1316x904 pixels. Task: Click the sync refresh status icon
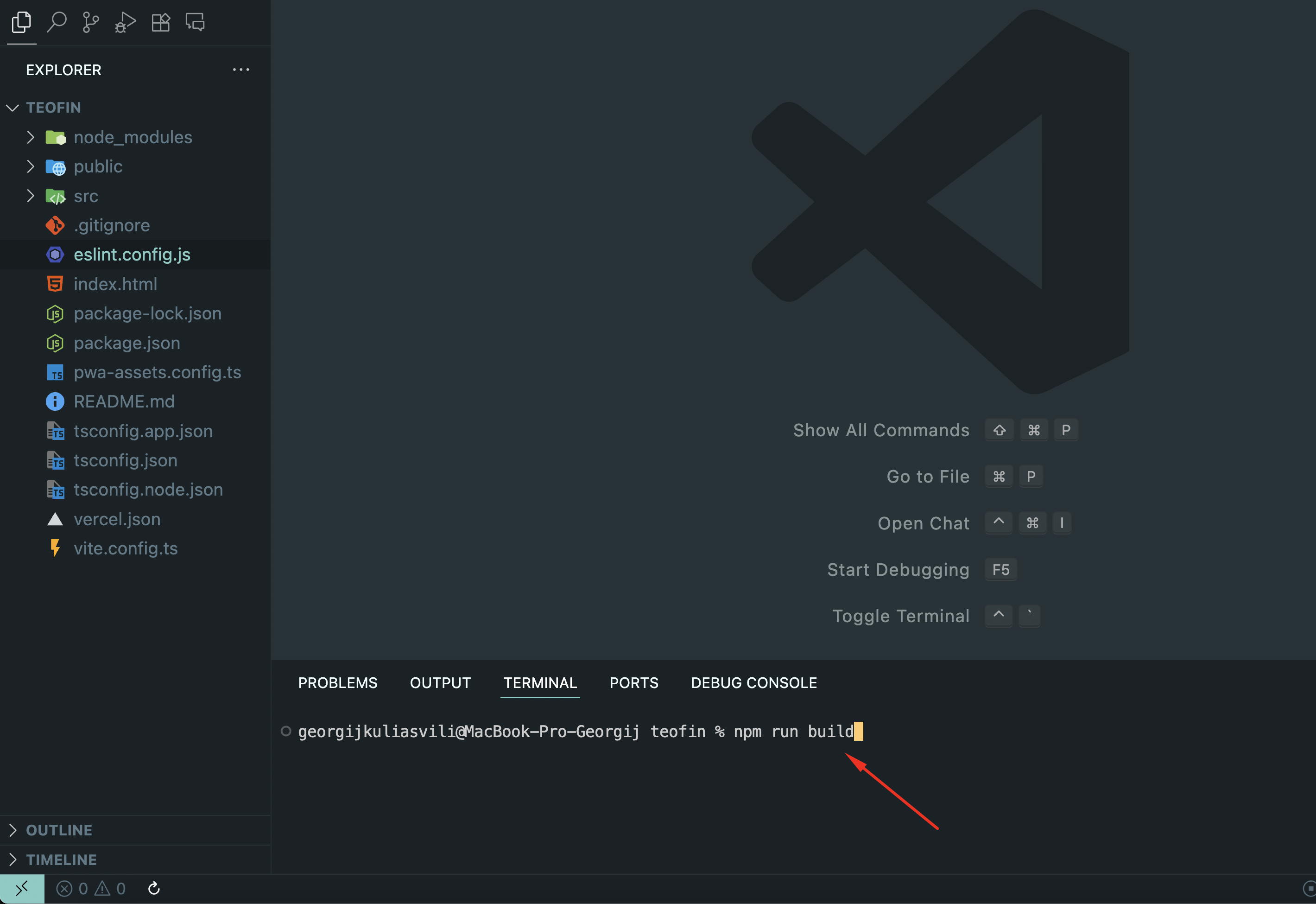pos(154,889)
